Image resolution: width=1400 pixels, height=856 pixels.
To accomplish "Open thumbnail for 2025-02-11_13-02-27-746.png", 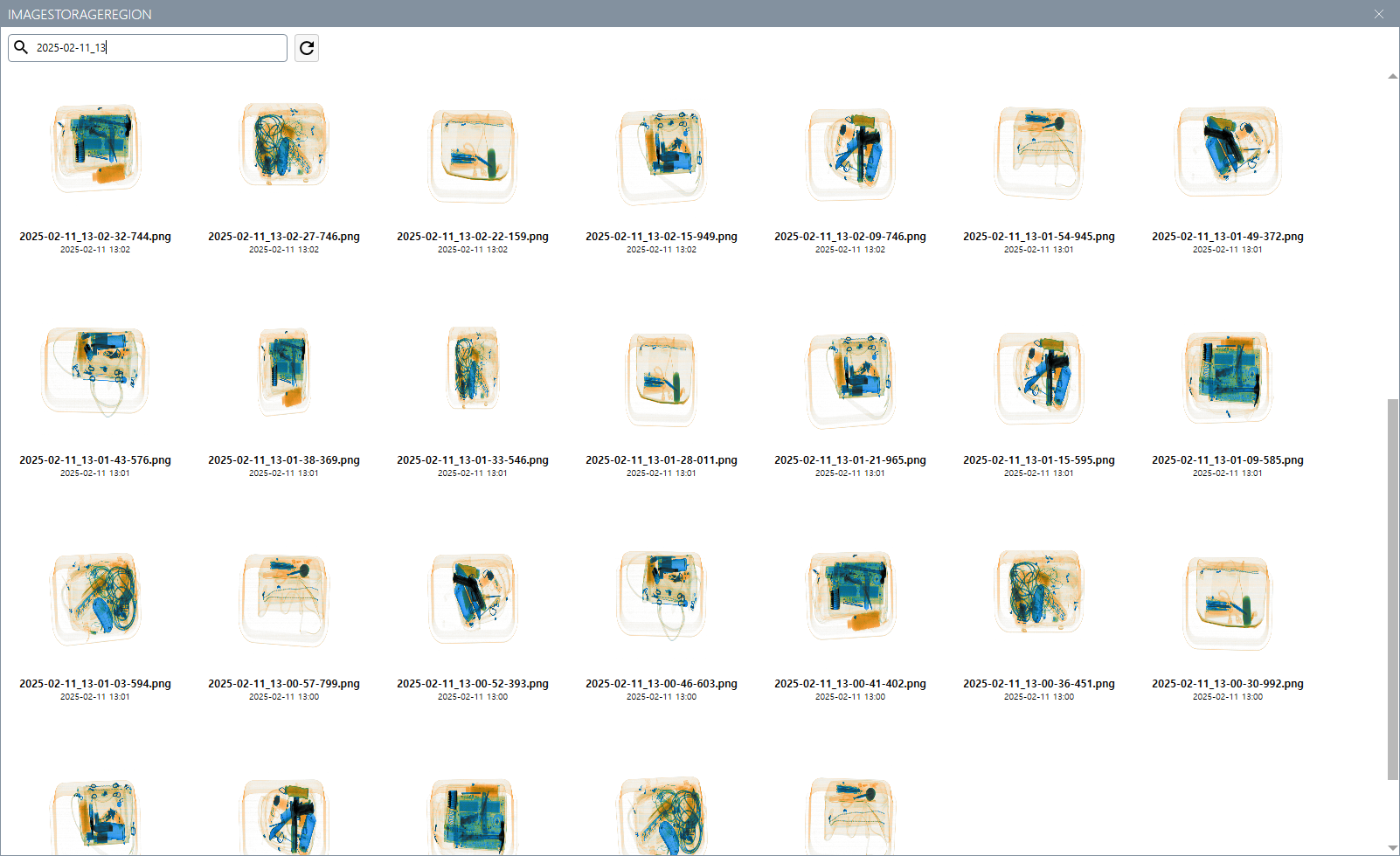I will [284, 145].
